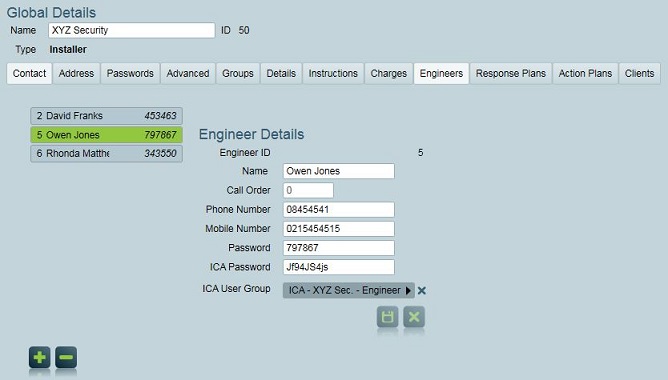Open the Instructions tab
Viewport: 668px width, 380px height.
(333, 73)
